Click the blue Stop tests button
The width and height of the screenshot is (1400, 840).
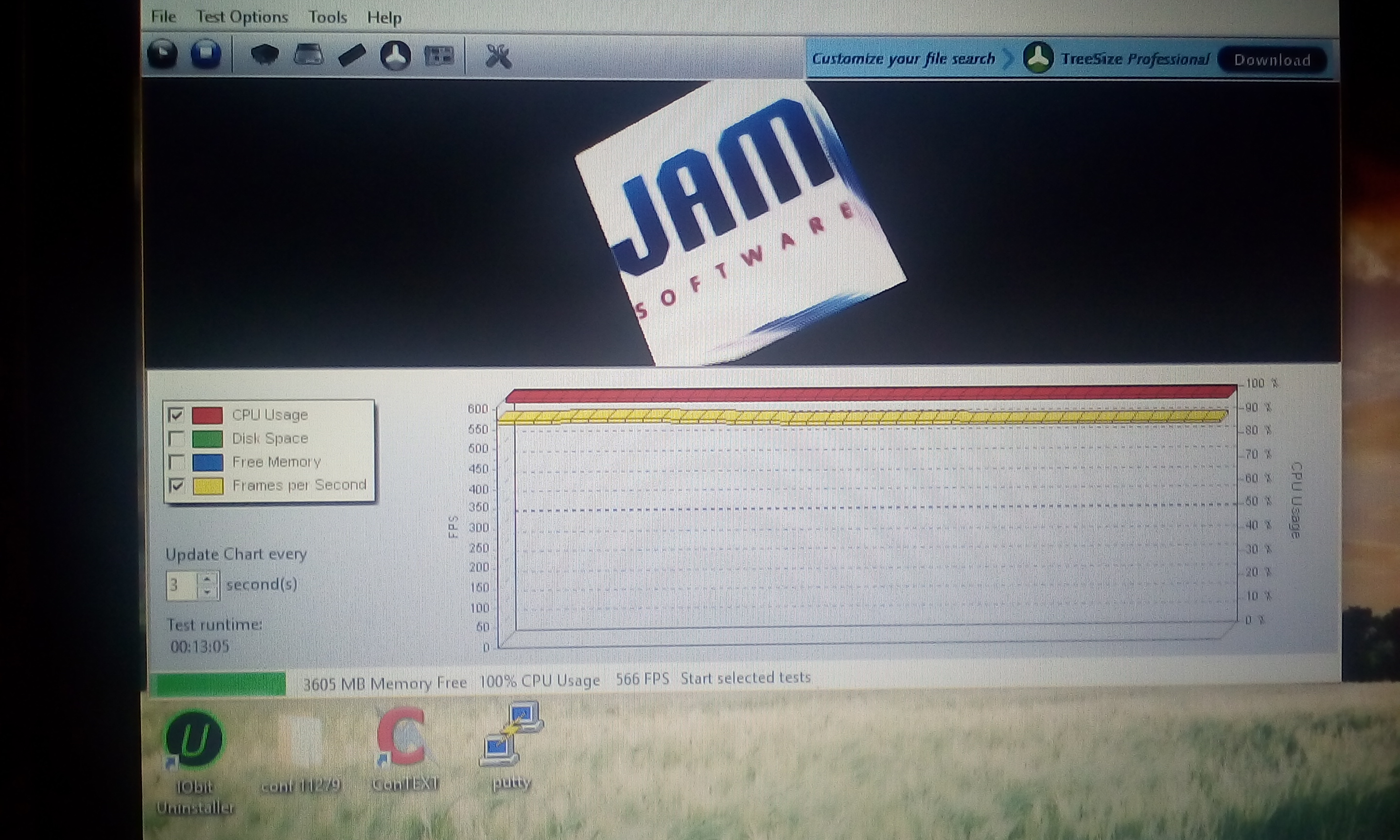(x=206, y=55)
